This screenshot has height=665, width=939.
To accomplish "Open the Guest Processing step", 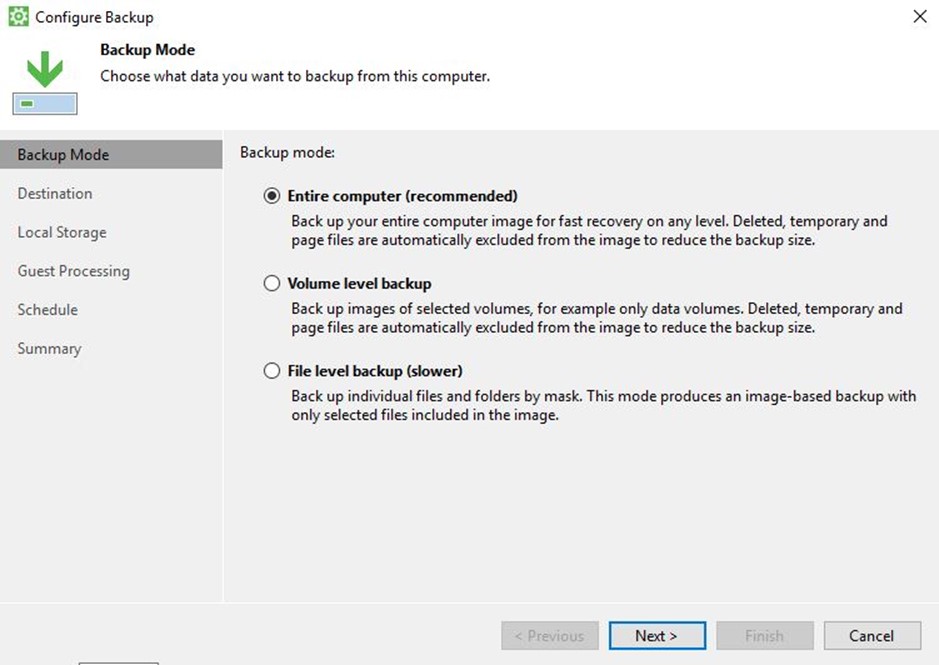I will (x=74, y=271).
